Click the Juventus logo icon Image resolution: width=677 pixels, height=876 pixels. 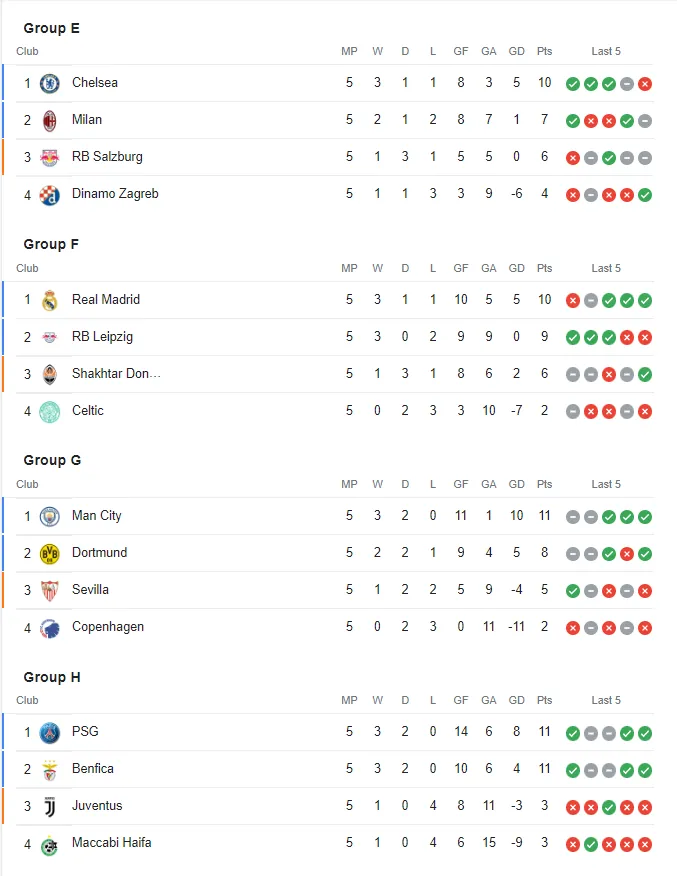[x=50, y=806]
